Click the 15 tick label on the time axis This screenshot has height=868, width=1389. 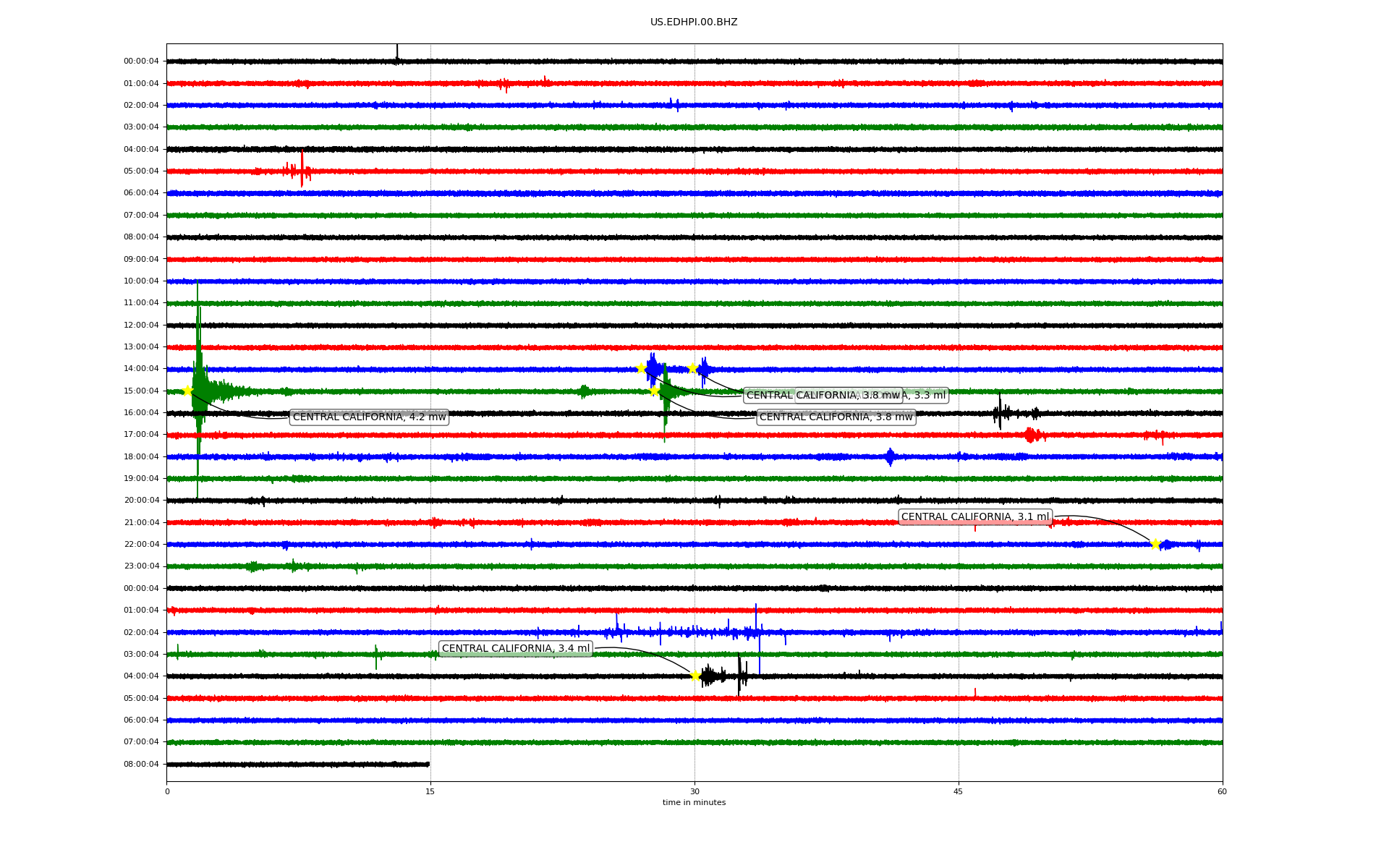coord(430,791)
